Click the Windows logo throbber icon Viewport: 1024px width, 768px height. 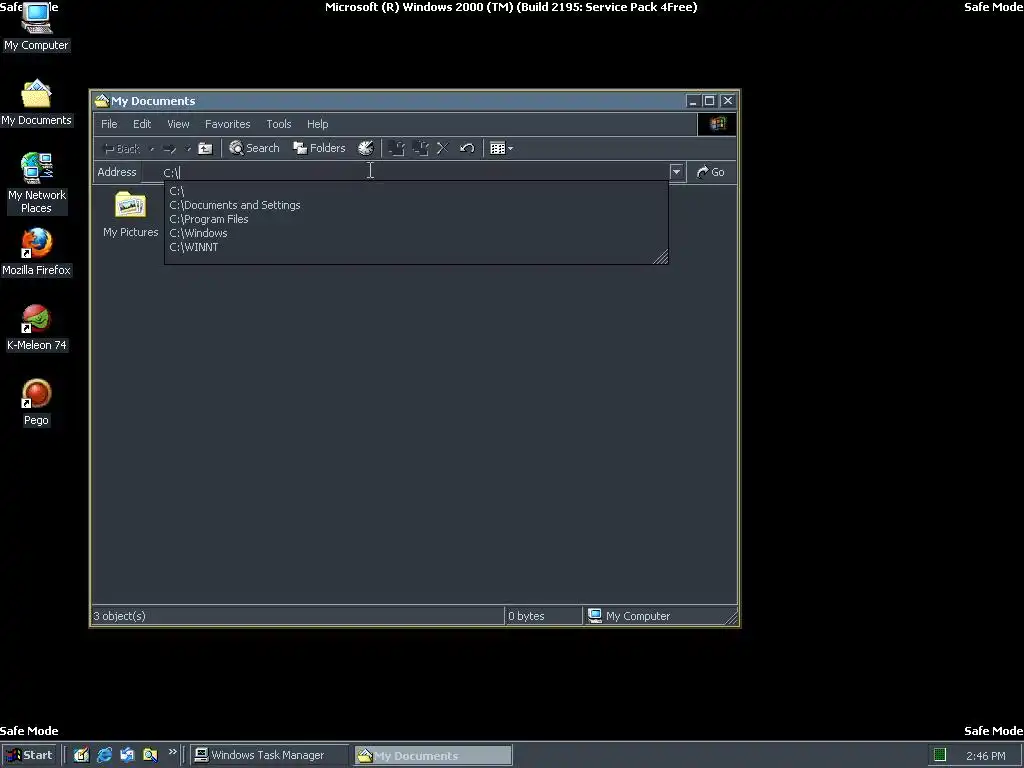coord(717,124)
